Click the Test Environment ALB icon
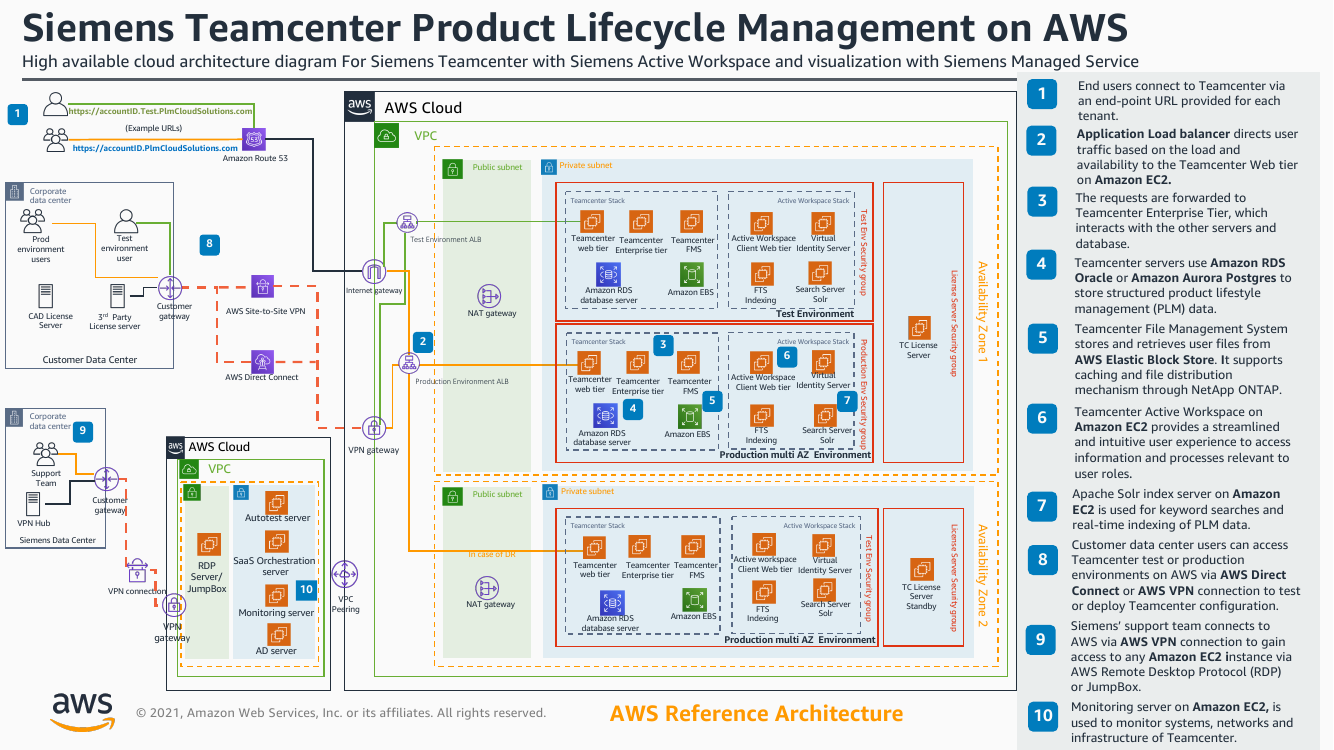1334x750 pixels. click(x=406, y=222)
